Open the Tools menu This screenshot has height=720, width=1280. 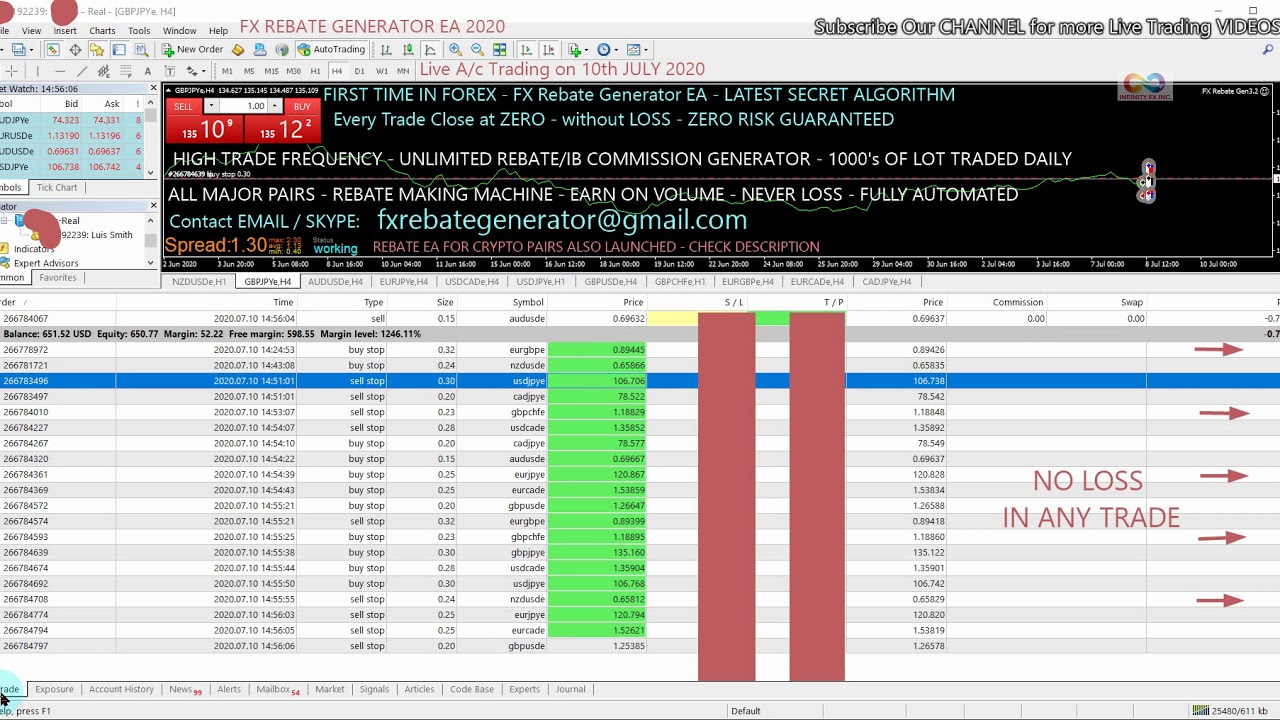point(139,31)
